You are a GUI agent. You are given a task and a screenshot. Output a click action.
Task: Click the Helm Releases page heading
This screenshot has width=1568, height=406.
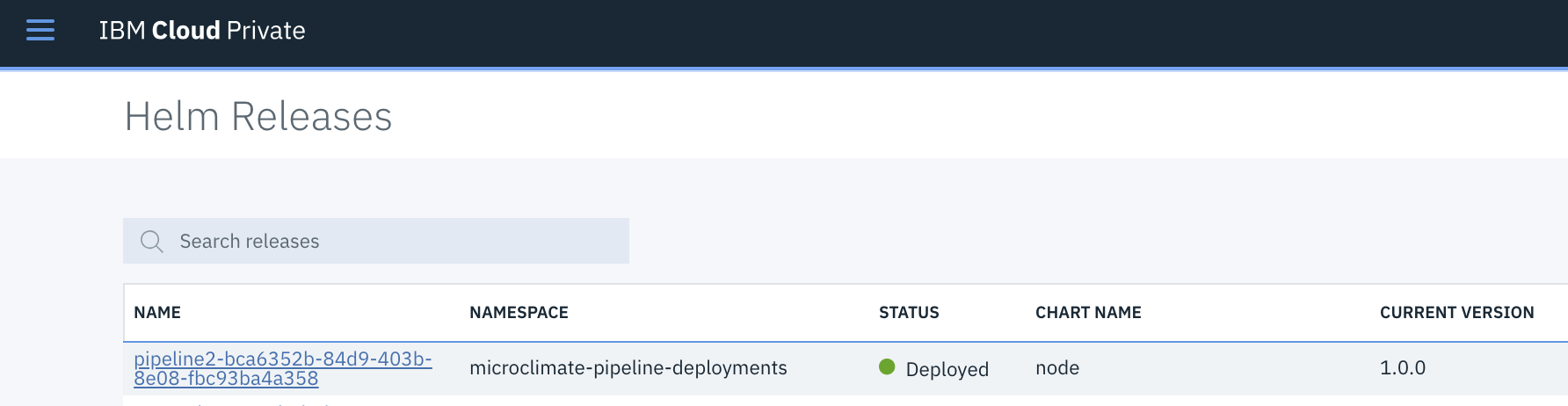[x=258, y=117]
